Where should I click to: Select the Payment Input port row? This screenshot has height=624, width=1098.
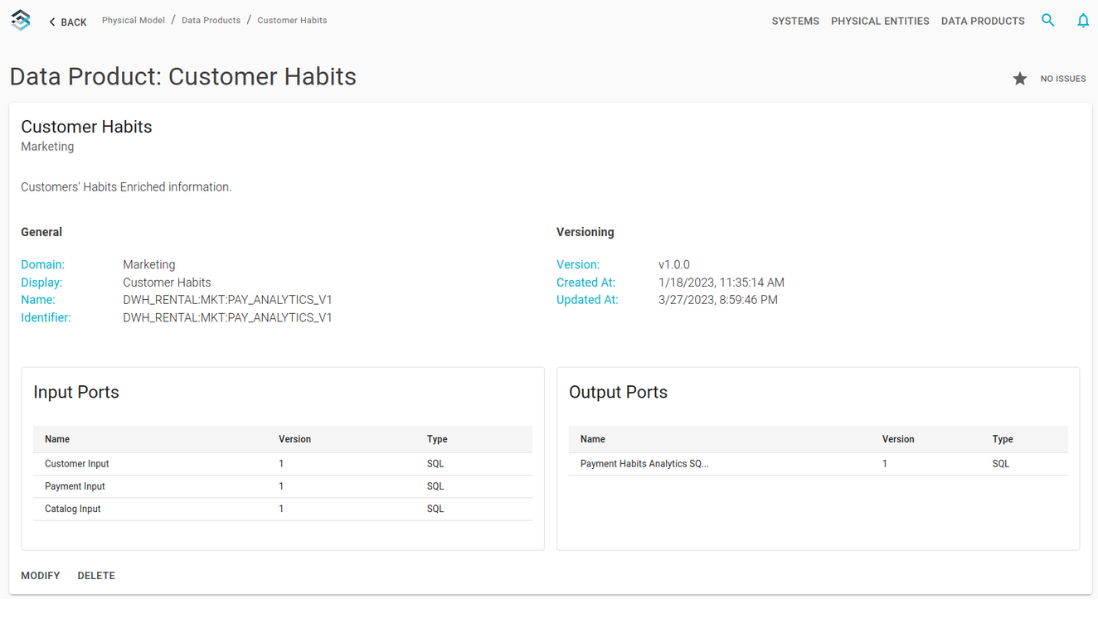click(283, 486)
